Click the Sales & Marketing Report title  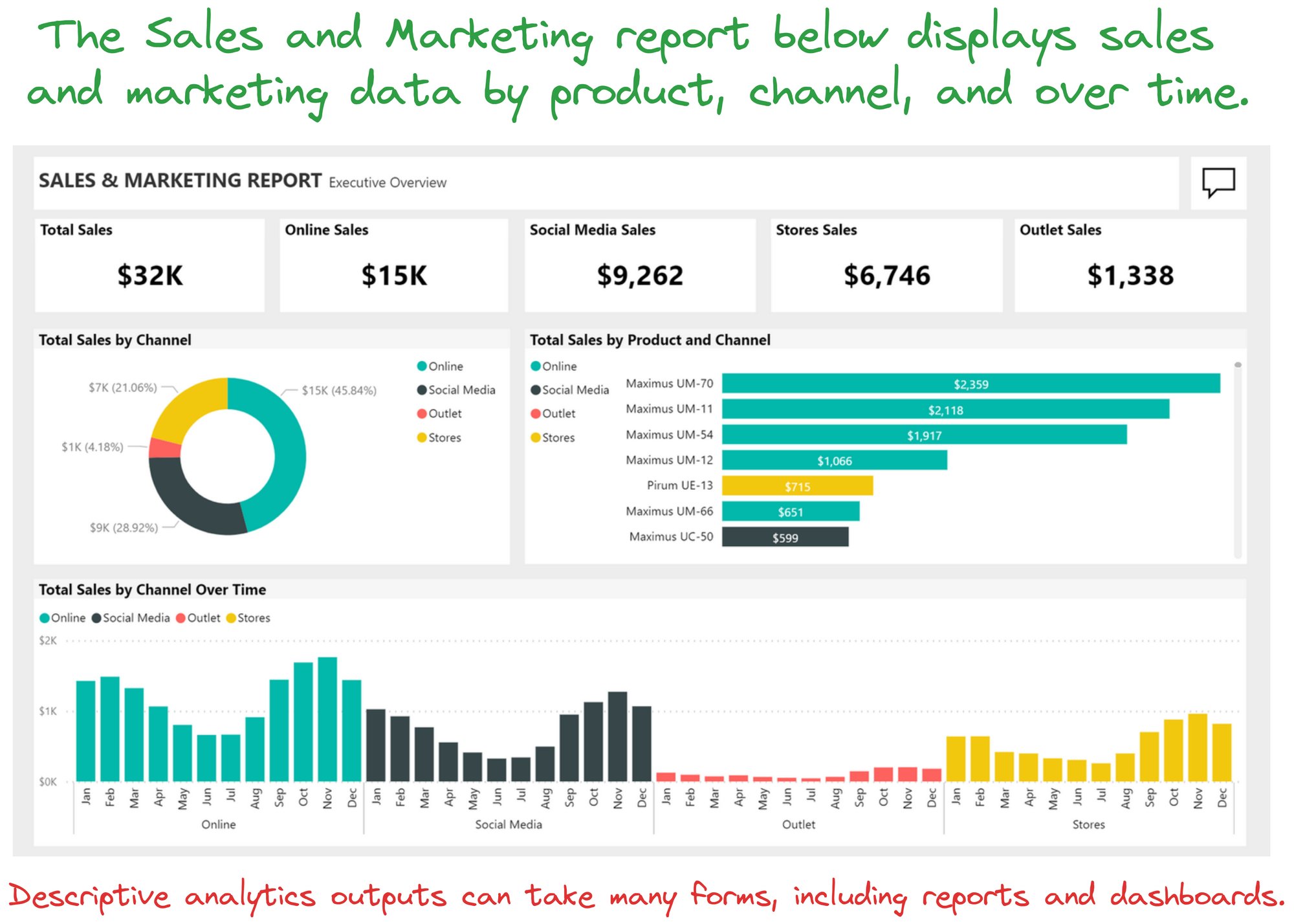point(180,181)
